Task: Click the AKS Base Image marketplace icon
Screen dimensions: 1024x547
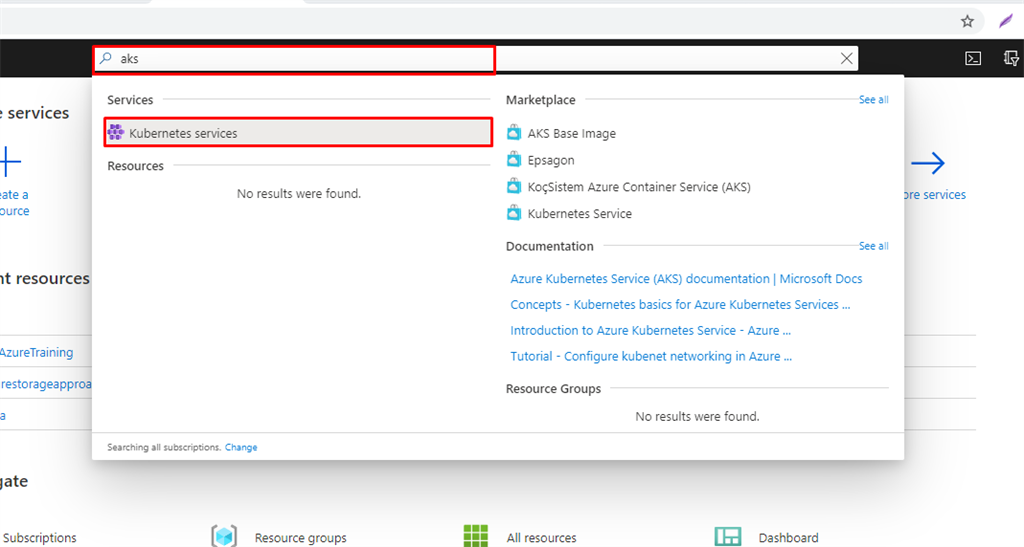Action: [514, 133]
